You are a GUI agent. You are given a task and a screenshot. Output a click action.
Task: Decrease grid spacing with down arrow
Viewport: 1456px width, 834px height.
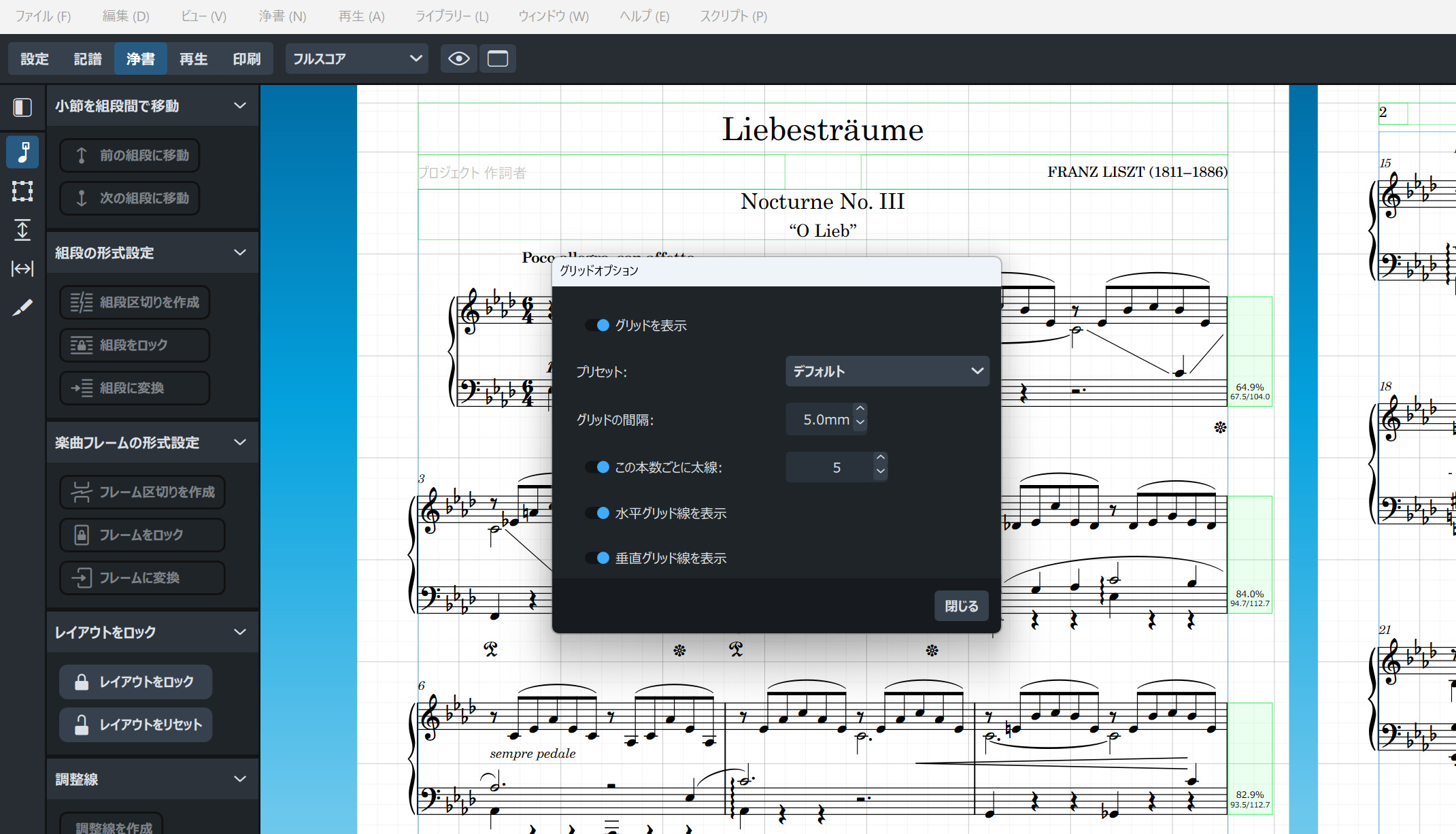point(860,422)
